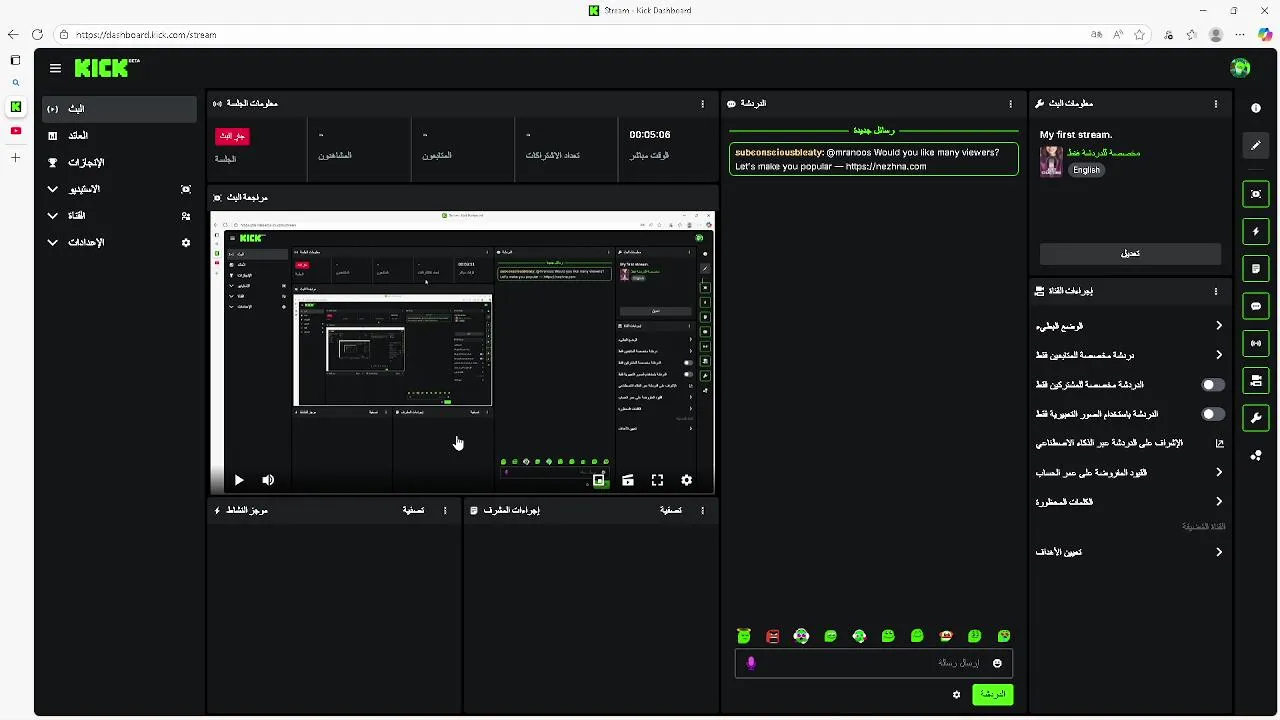Select الإنجازات item in sidebar
1280x720 pixels.
pos(119,162)
